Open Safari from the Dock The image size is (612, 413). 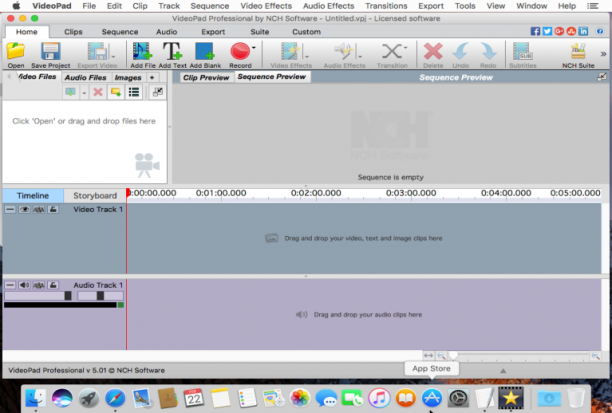pyautogui.click(x=115, y=398)
